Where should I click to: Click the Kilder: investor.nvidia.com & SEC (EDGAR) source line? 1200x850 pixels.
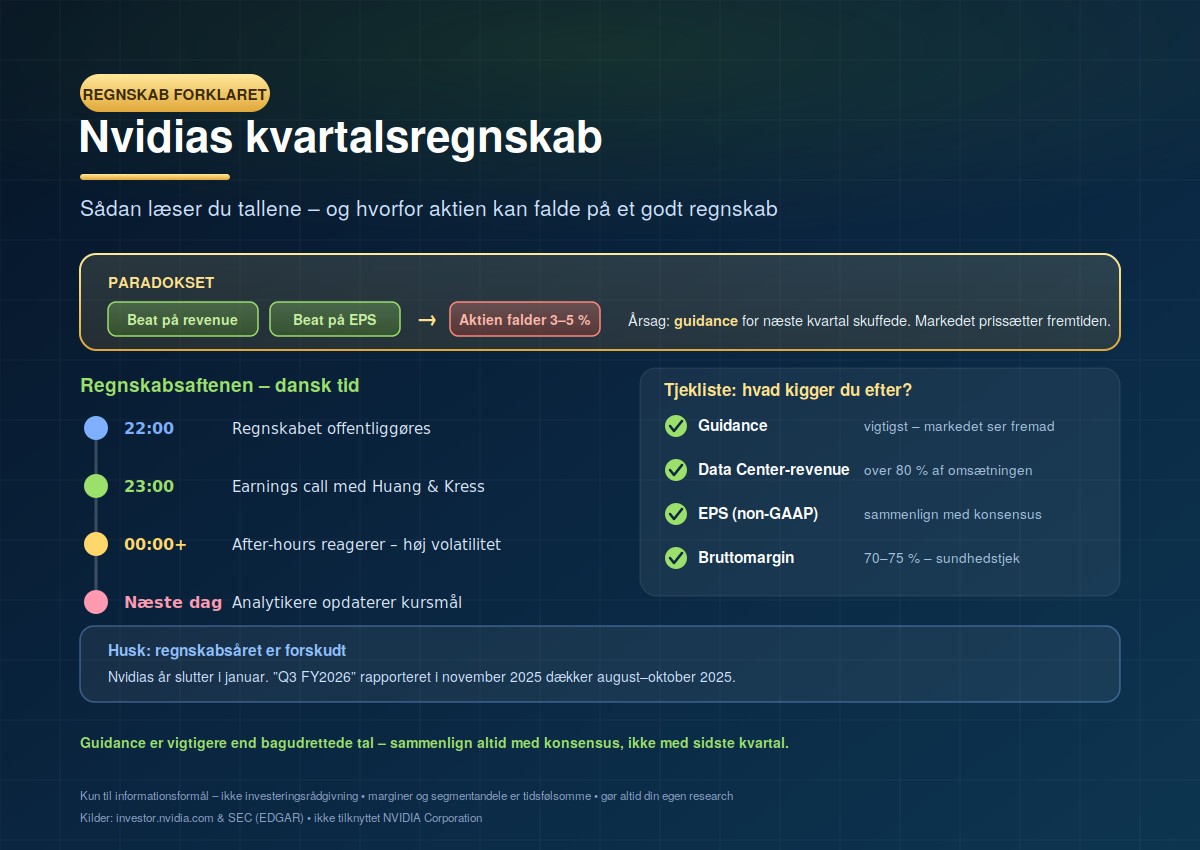[281, 818]
